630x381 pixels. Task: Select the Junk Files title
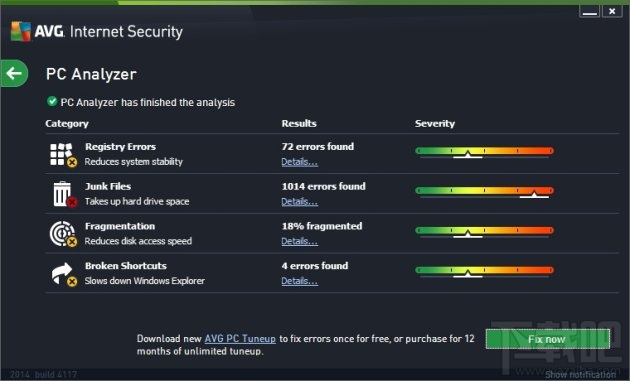108,186
